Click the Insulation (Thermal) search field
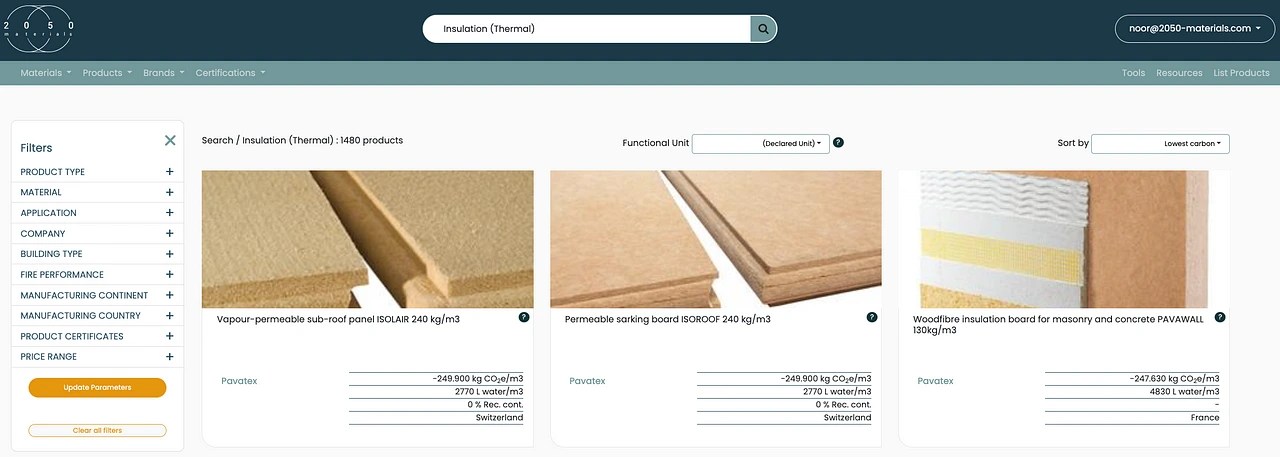This screenshot has width=1280, height=457. 587,29
